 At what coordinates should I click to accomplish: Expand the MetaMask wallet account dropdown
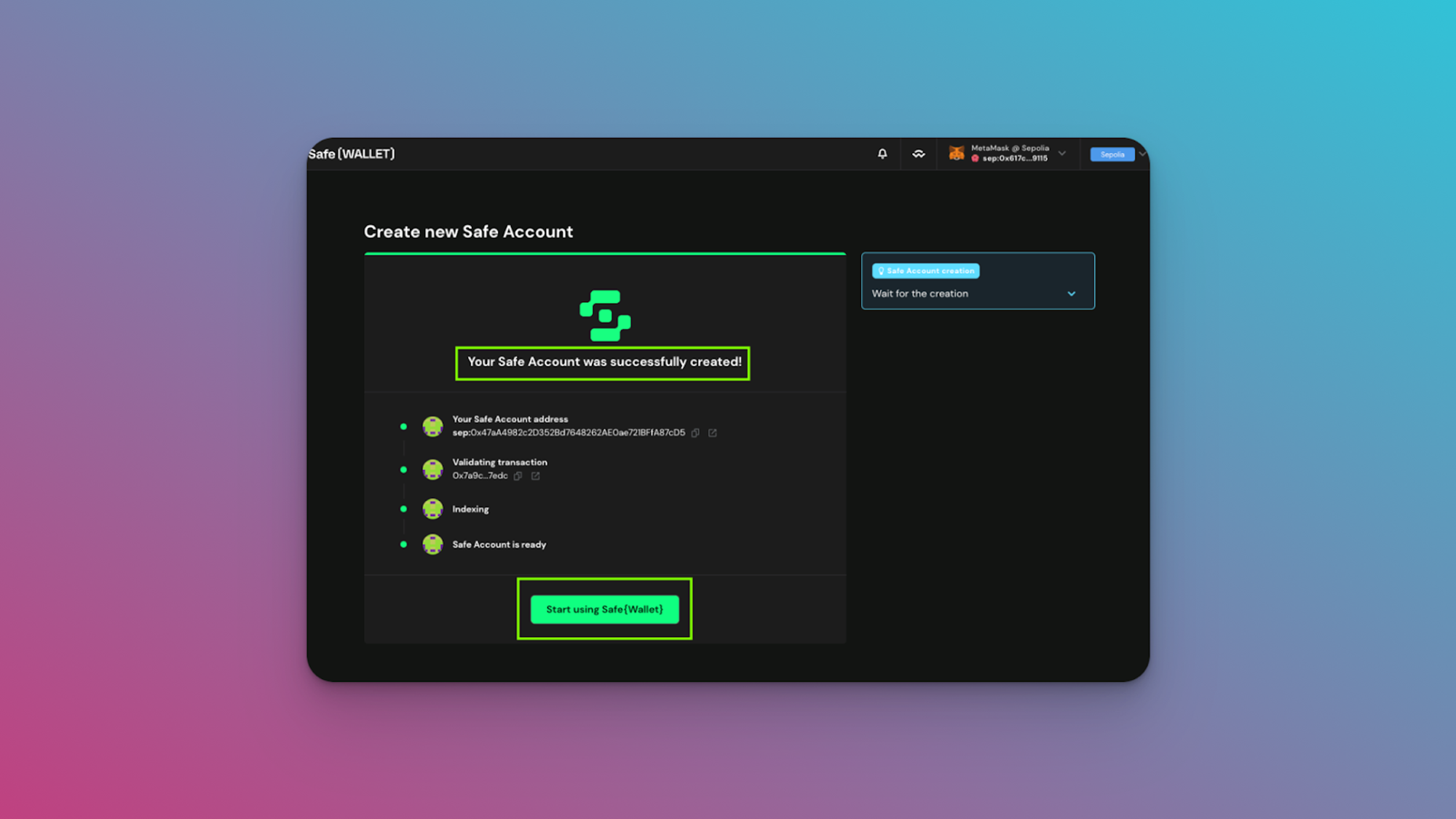point(1062,153)
